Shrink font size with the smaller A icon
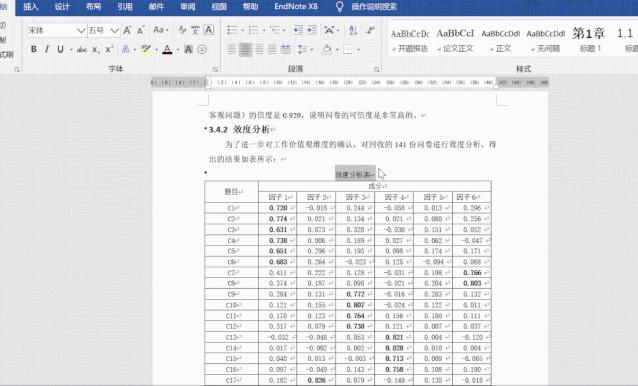The width and height of the screenshot is (638, 386). [x=141, y=30]
